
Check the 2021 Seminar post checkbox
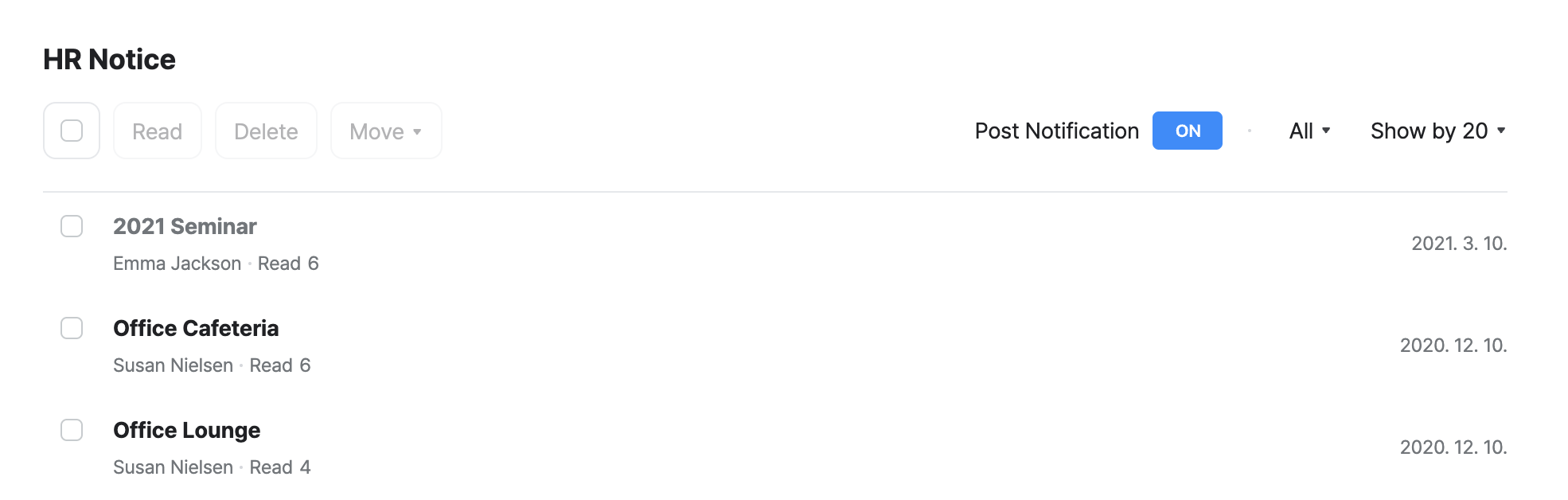pos(72,227)
